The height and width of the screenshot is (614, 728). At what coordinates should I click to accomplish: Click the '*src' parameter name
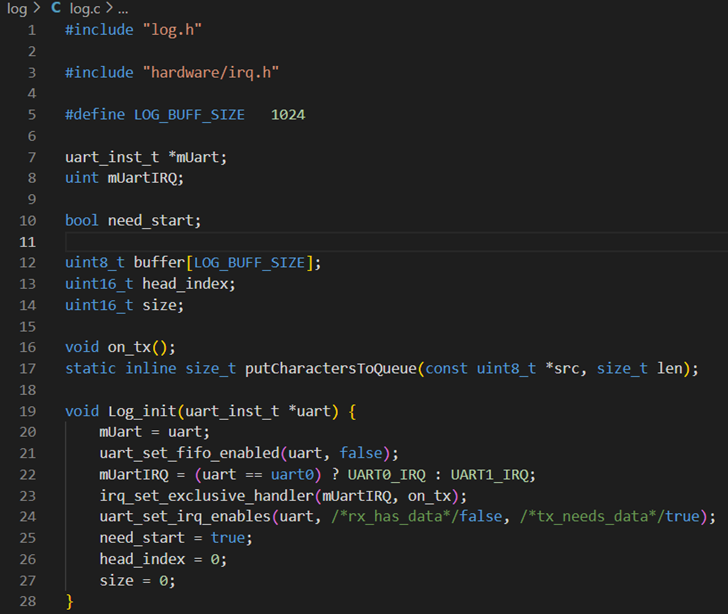(563, 368)
